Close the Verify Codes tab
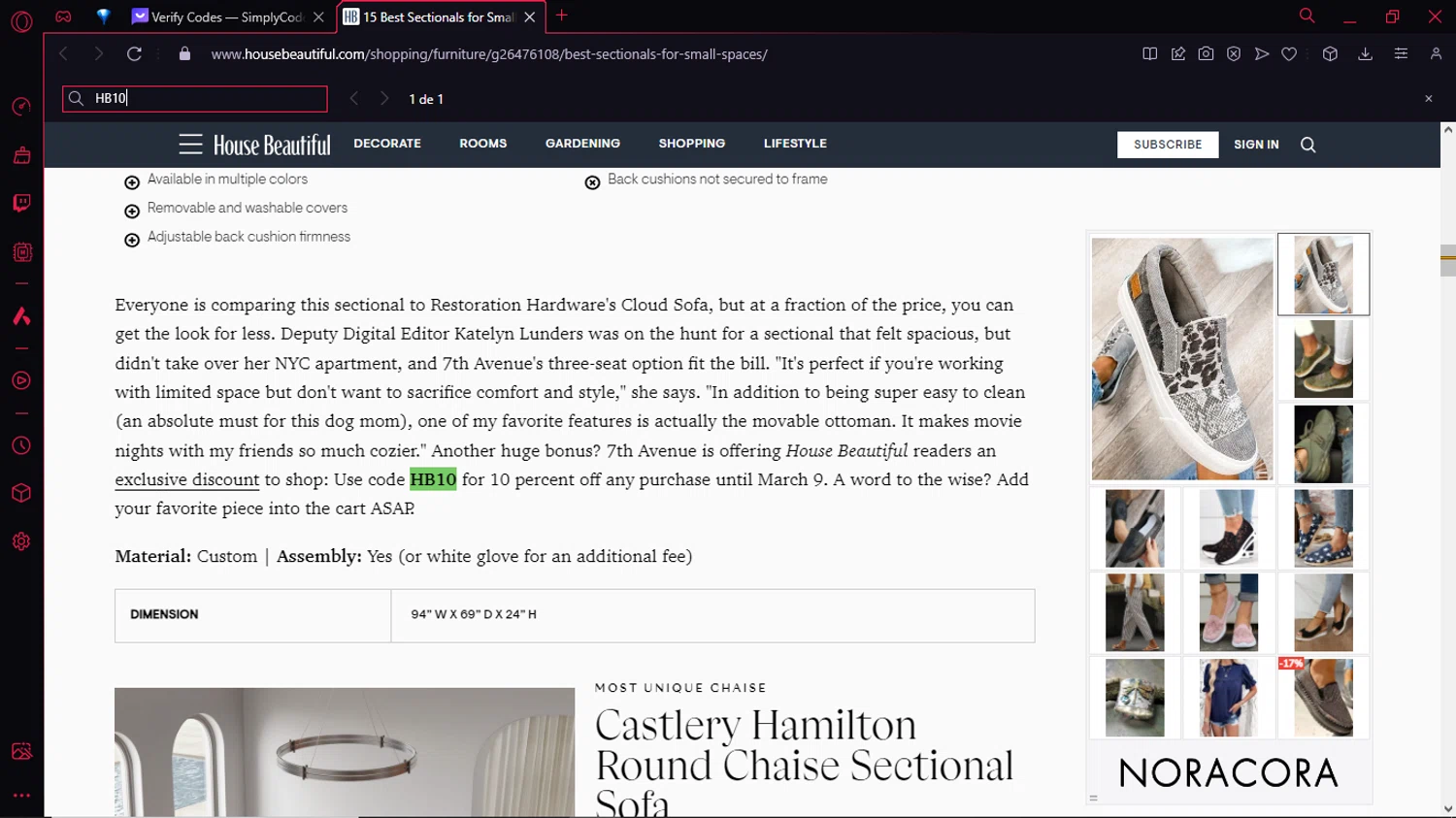This screenshot has height=818, width=1456. click(x=318, y=17)
